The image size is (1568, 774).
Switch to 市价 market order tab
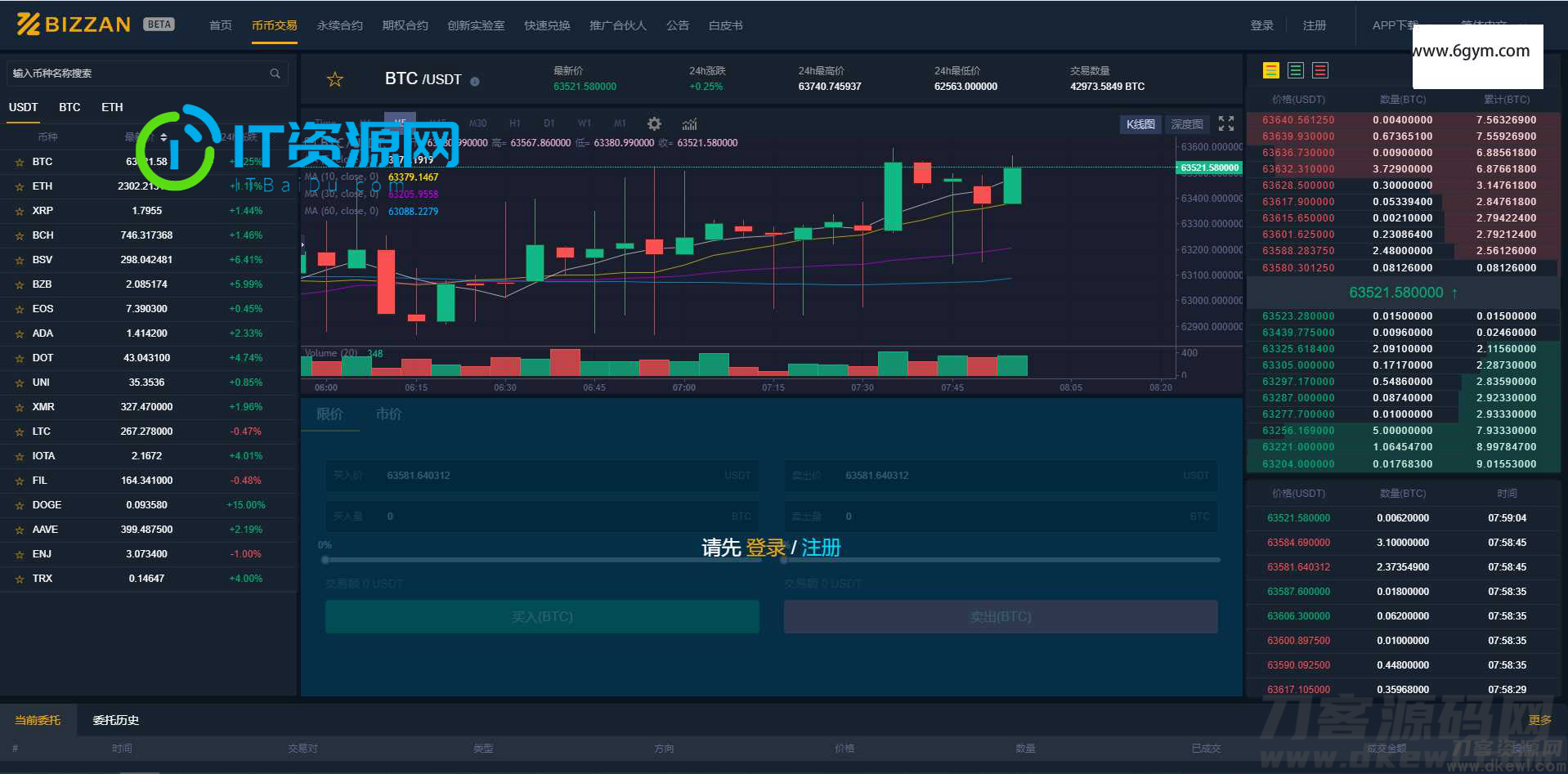coord(388,414)
